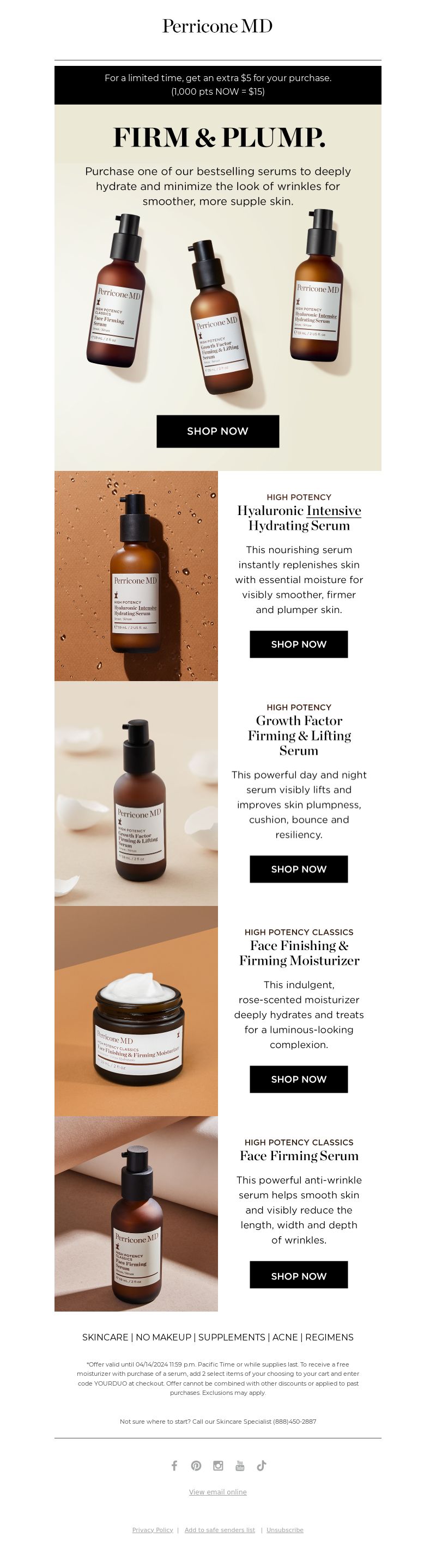This screenshot has height=1568, width=436.
Task: Shop now for Face Firming Serum
Action: click(298, 1274)
